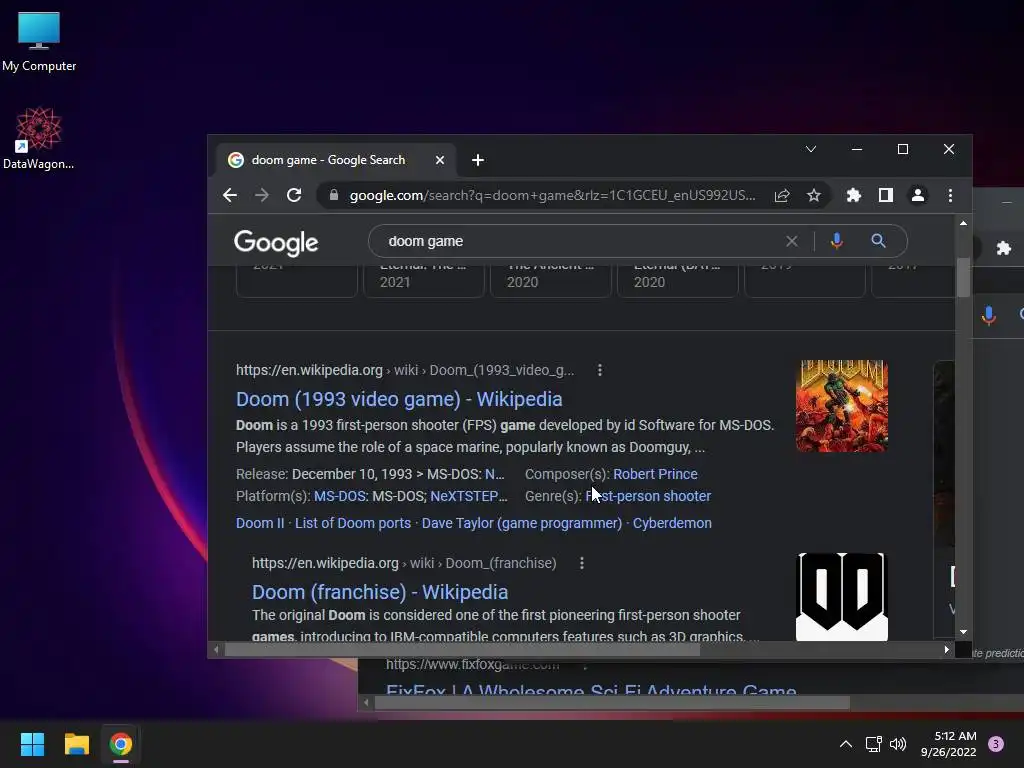Reload the Google search page
Viewport: 1024px width, 768px height.
[x=294, y=195]
